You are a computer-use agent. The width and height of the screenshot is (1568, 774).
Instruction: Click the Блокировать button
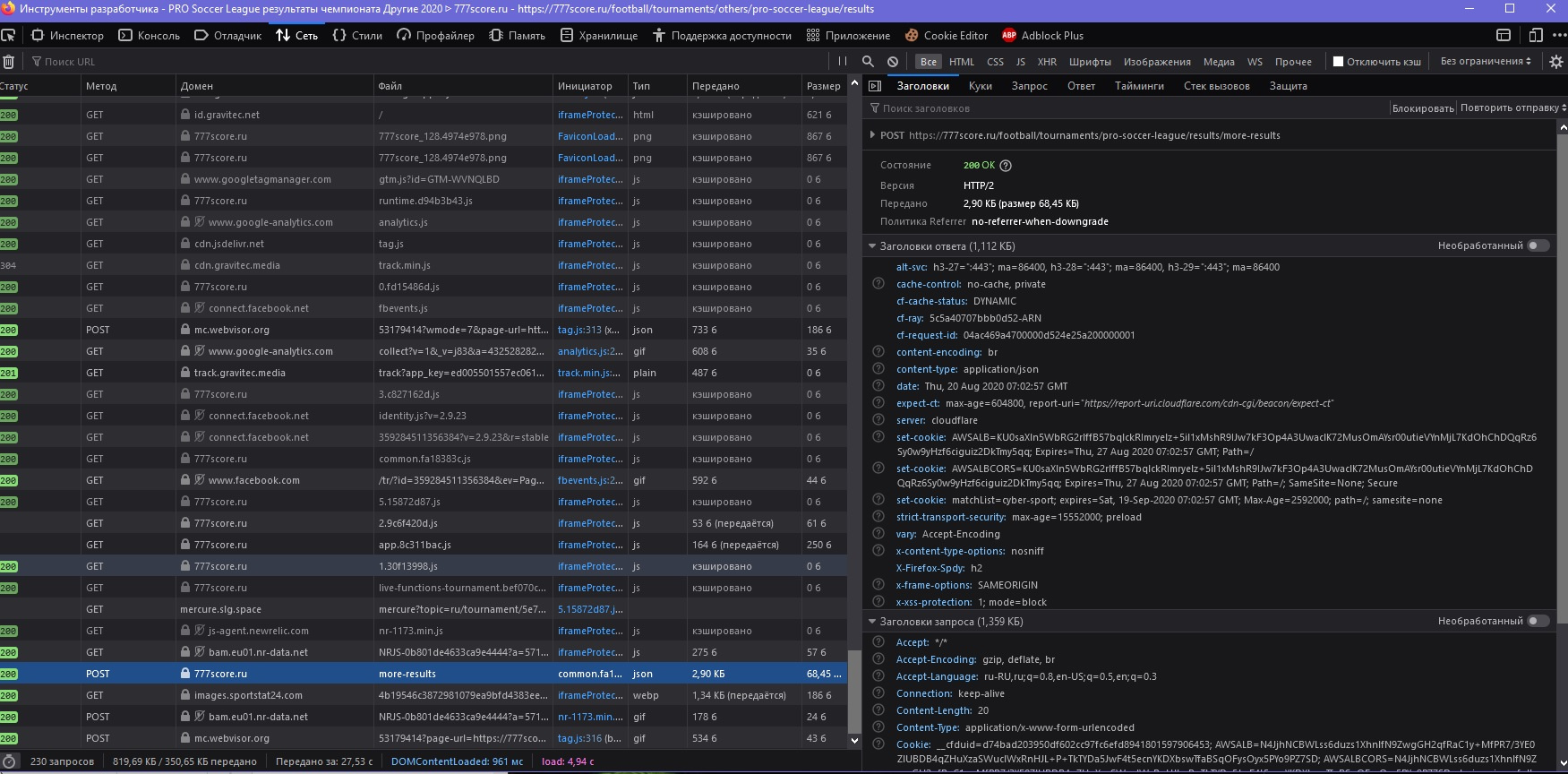1422,108
